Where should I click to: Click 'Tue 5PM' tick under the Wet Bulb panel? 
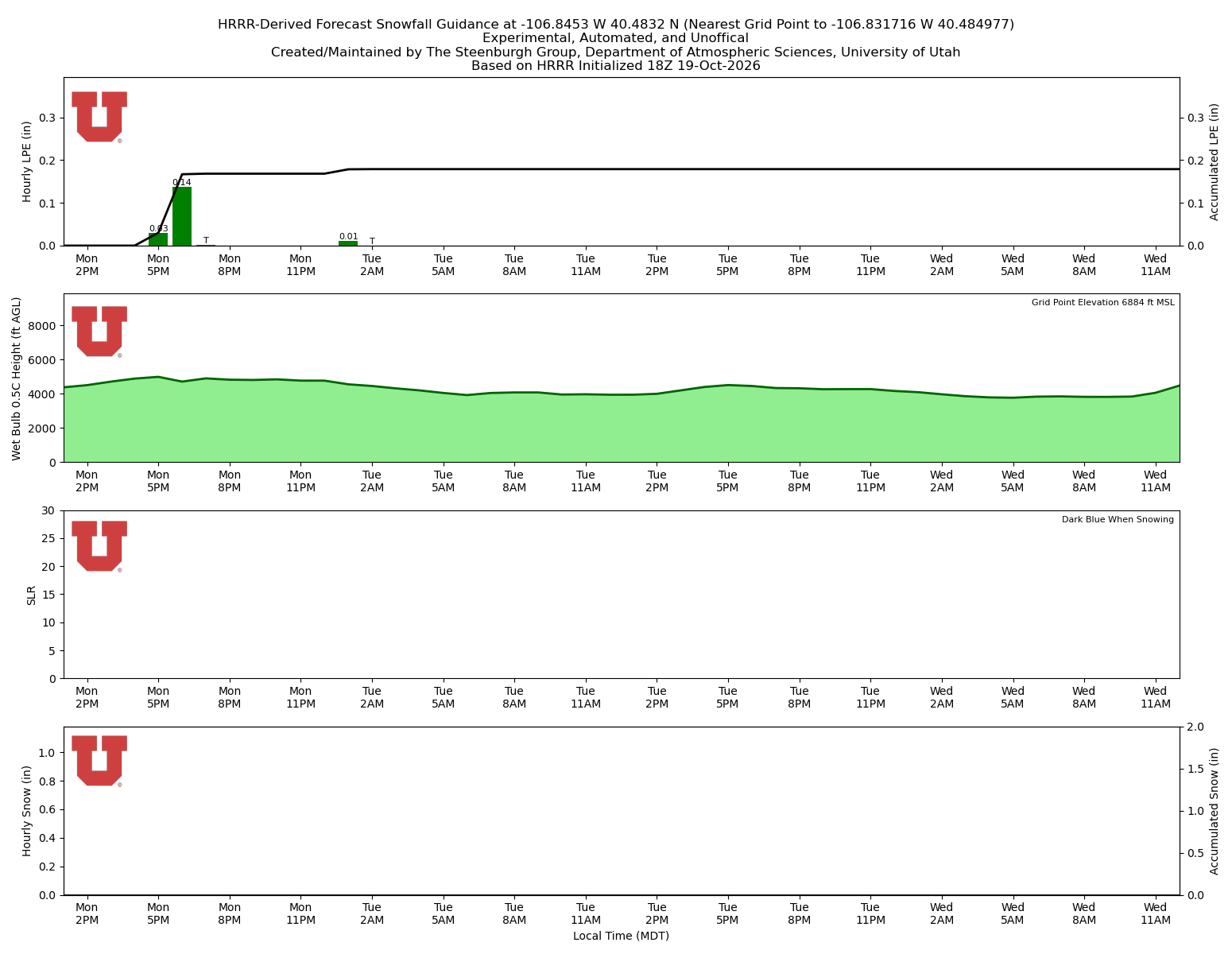(x=728, y=481)
